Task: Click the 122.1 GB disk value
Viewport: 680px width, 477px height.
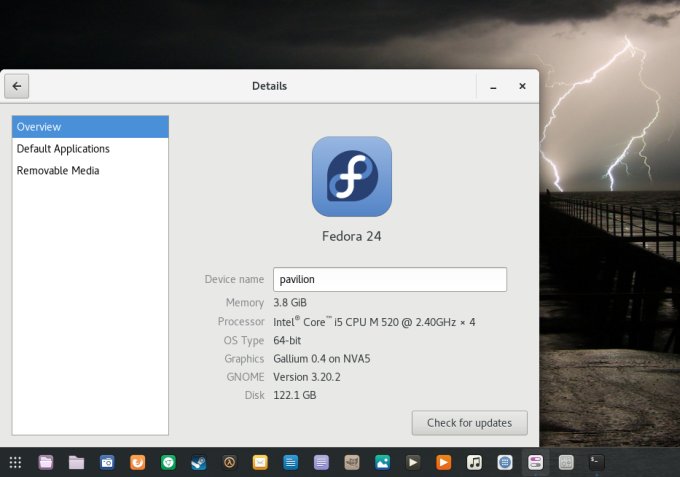Action: (x=294, y=395)
